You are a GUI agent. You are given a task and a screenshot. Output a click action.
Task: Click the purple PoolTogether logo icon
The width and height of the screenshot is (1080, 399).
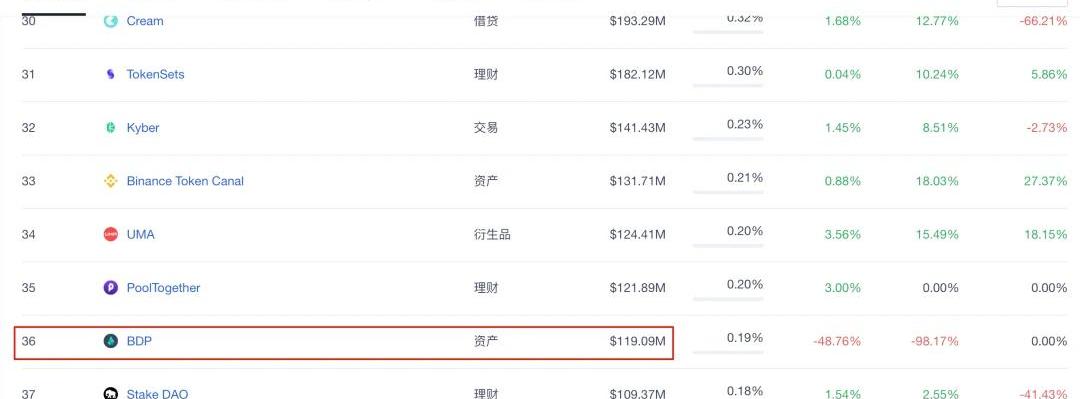pyautogui.click(x=110, y=288)
